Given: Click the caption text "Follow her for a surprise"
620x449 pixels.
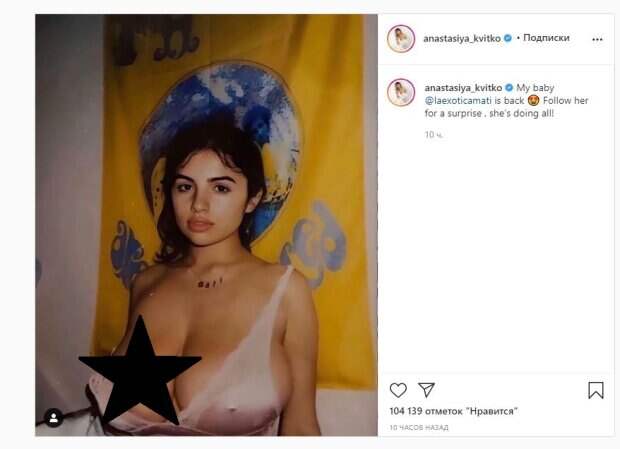Looking at the screenshot, I should [507, 107].
